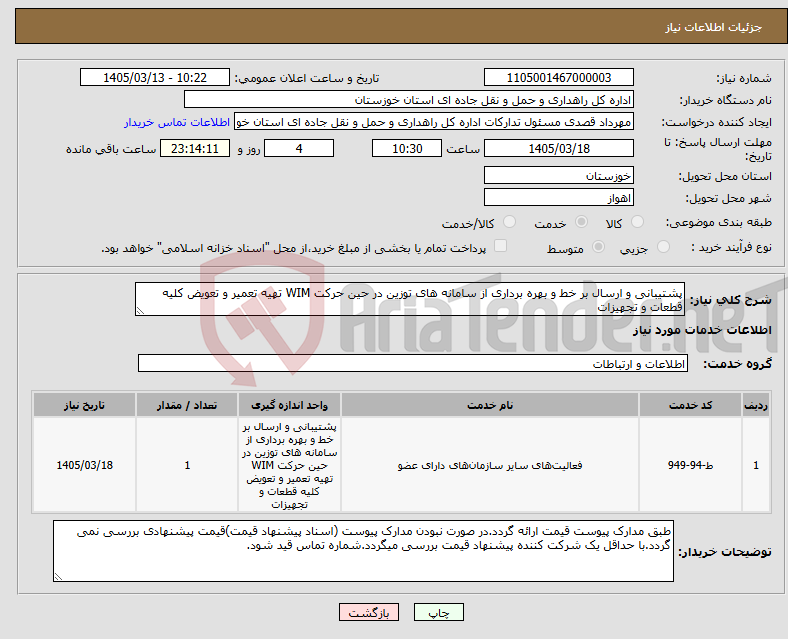Click the جزئیات اطلاعات نیاز header title

(714, 27)
